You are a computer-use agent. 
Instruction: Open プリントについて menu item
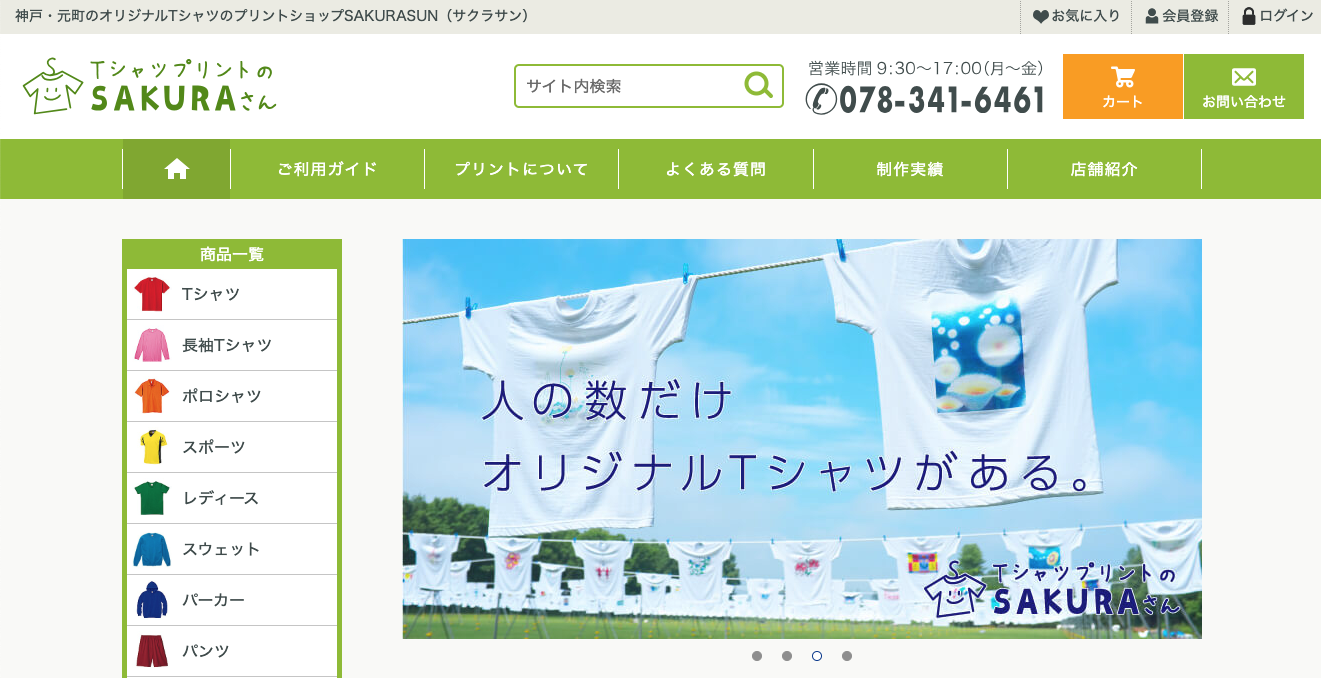point(521,169)
